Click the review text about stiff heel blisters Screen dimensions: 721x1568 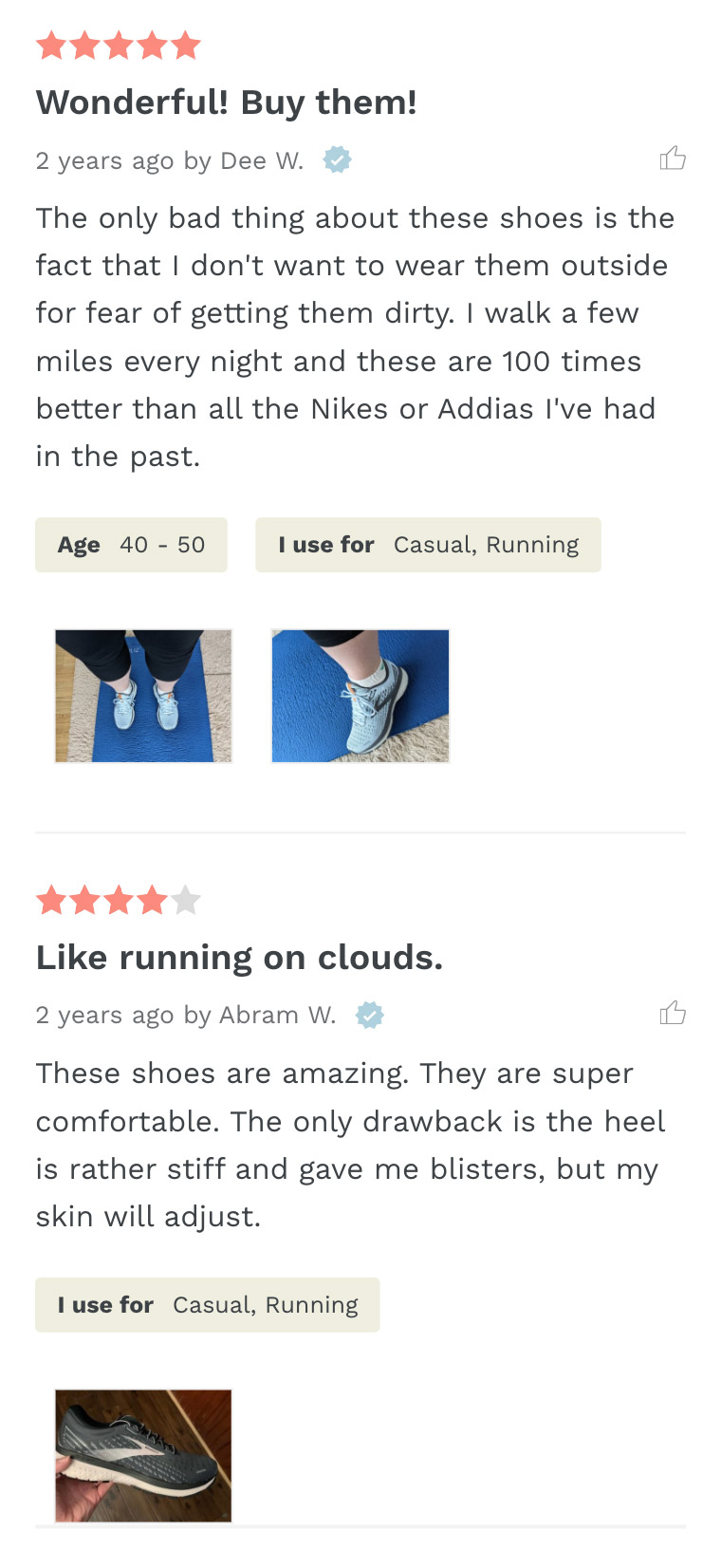pos(351,1145)
